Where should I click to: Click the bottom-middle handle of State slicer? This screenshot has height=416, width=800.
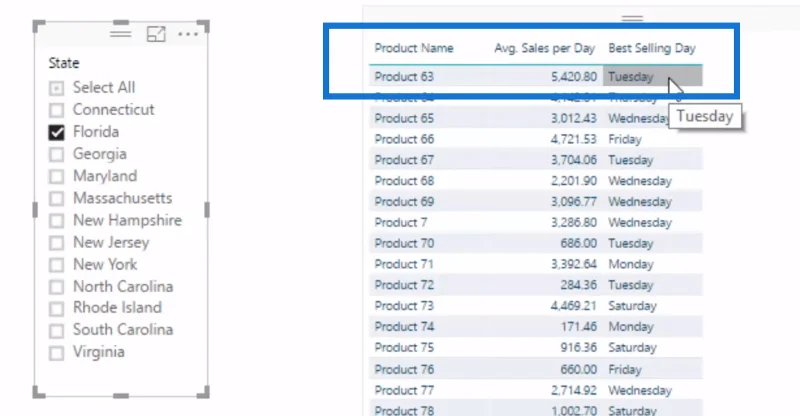[121, 395]
